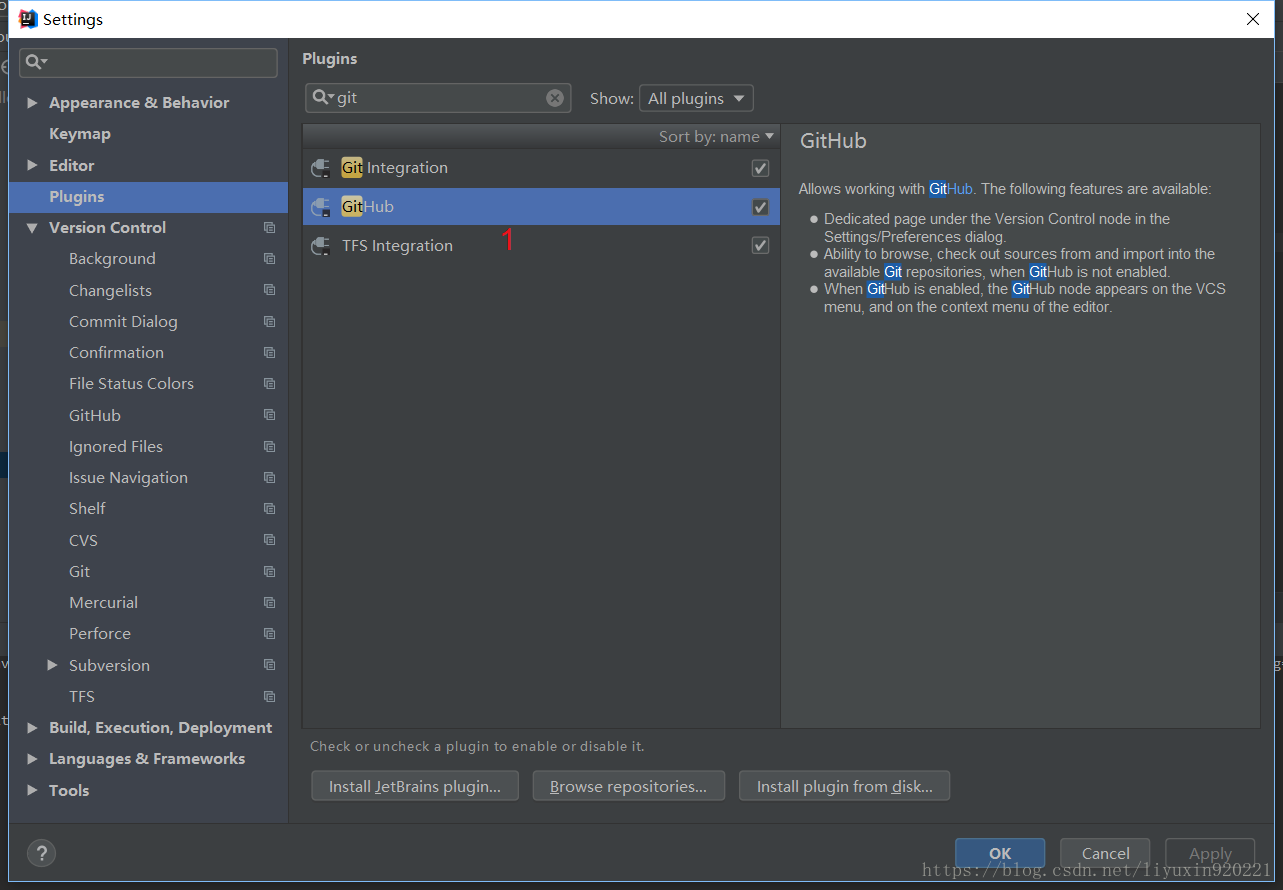This screenshot has width=1283, height=890.
Task: Click project-level icon beside Commit Dialog
Action: pyautogui.click(x=269, y=322)
